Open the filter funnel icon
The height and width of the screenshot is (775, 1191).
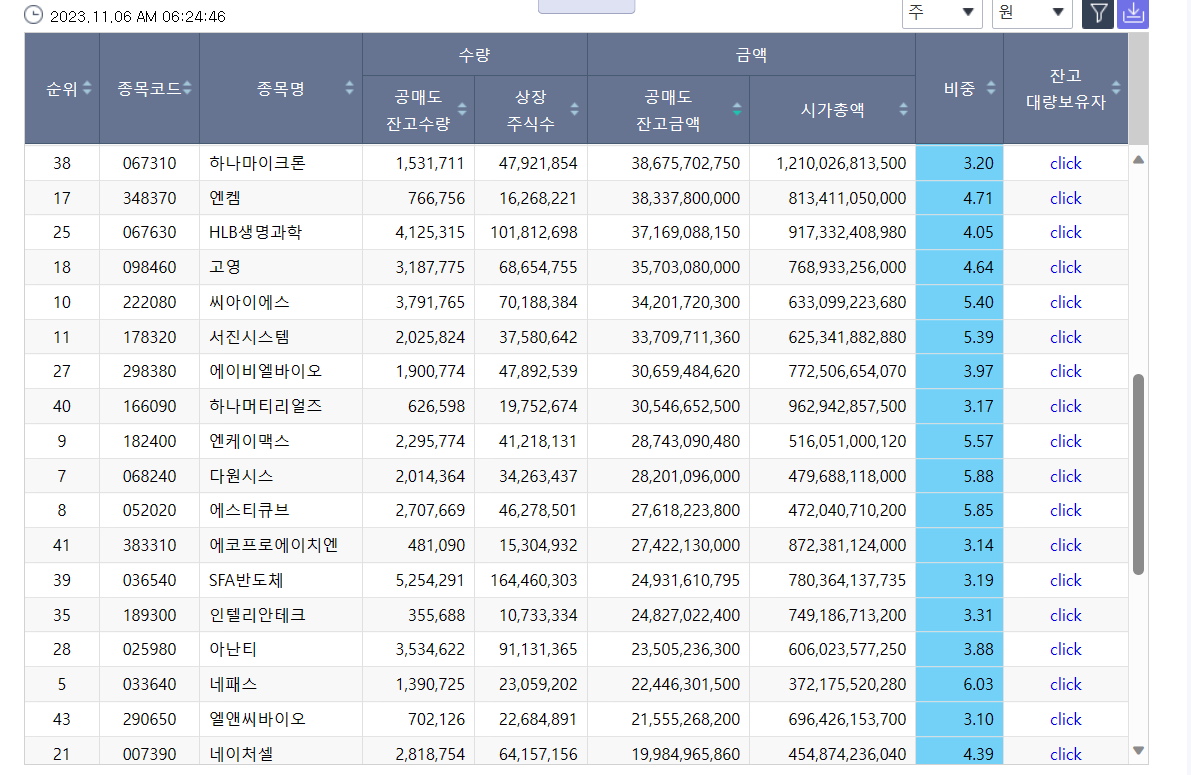(1098, 13)
